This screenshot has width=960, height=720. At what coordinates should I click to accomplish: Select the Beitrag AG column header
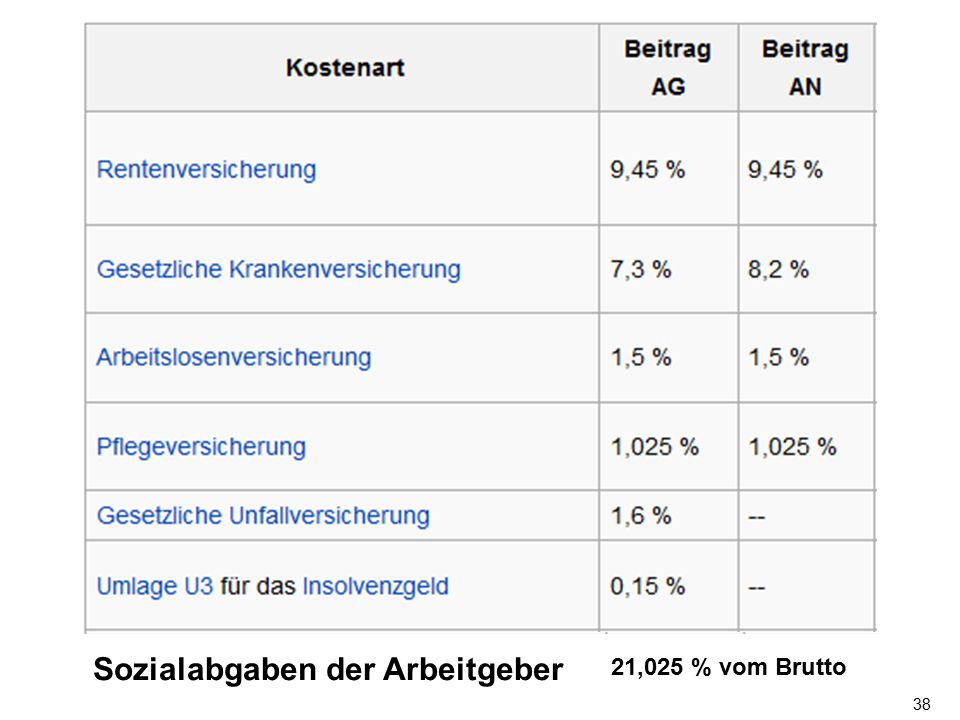[x=668, y=67]
